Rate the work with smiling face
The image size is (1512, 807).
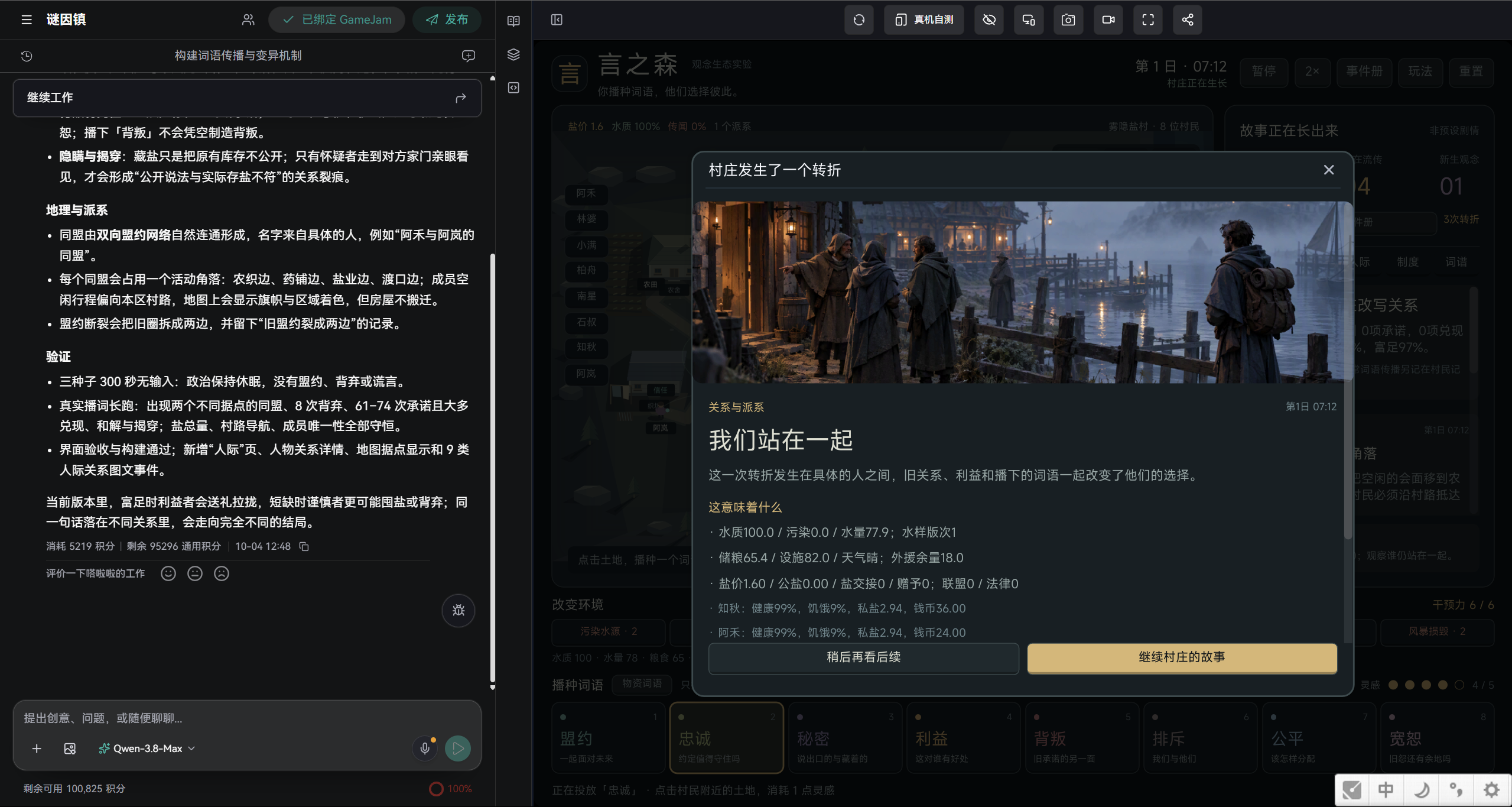point(168,573)
